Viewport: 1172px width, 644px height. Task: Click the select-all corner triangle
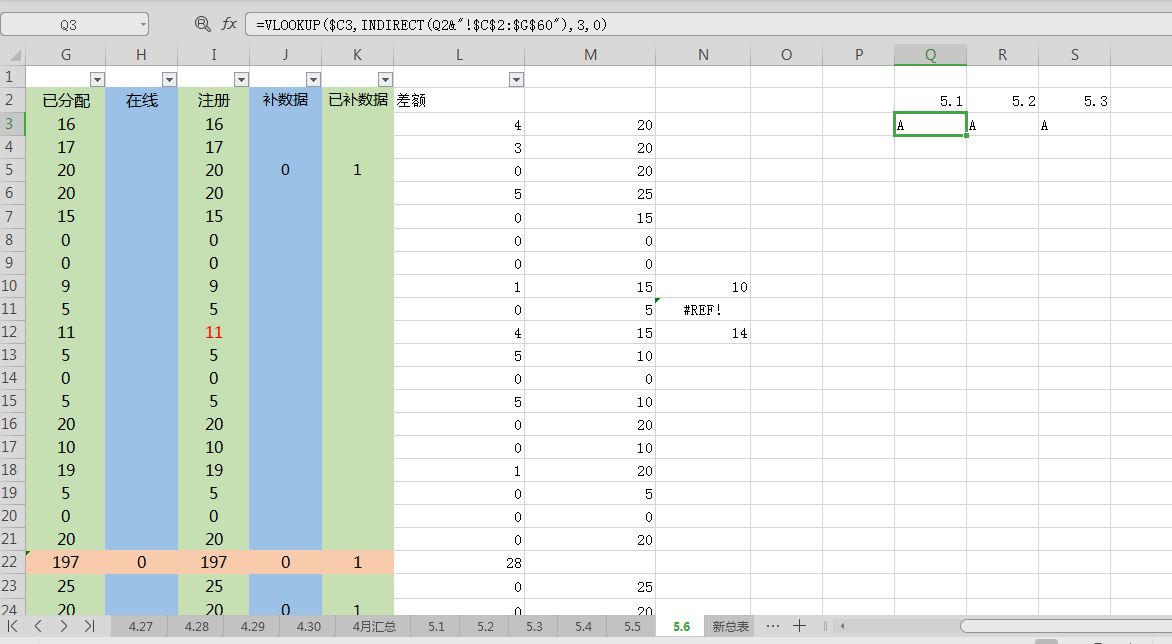coord(12,55)
